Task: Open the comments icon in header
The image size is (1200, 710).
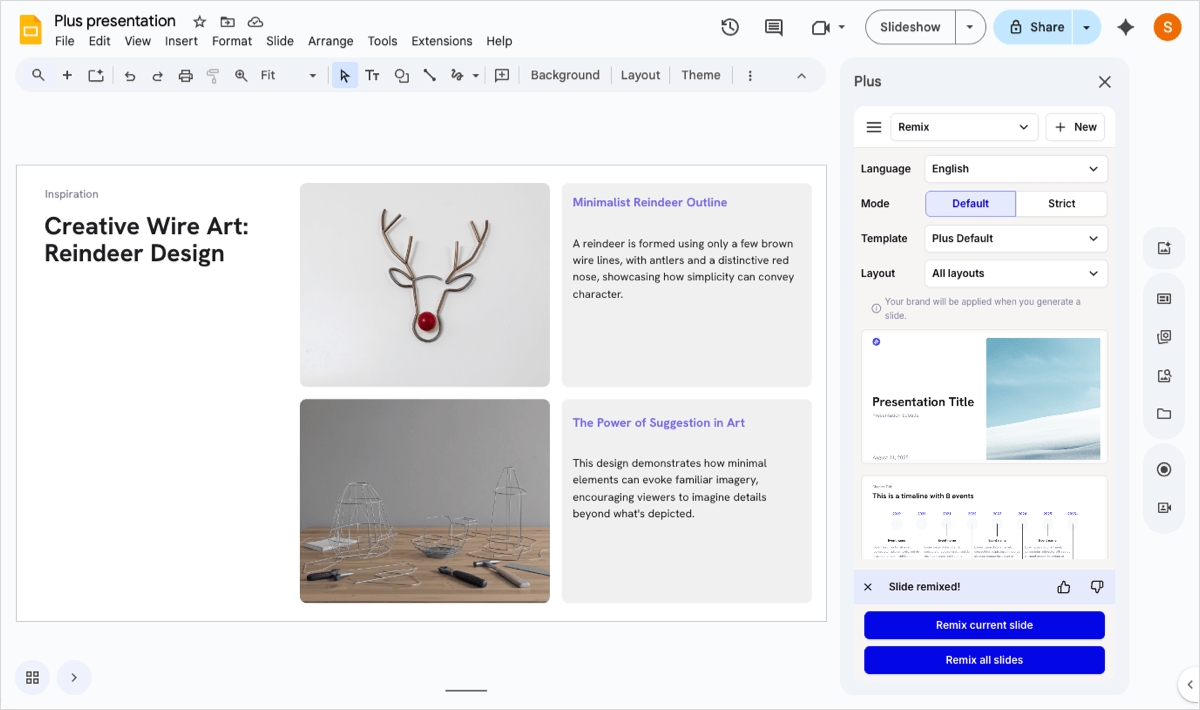Action: coord(773,27)
